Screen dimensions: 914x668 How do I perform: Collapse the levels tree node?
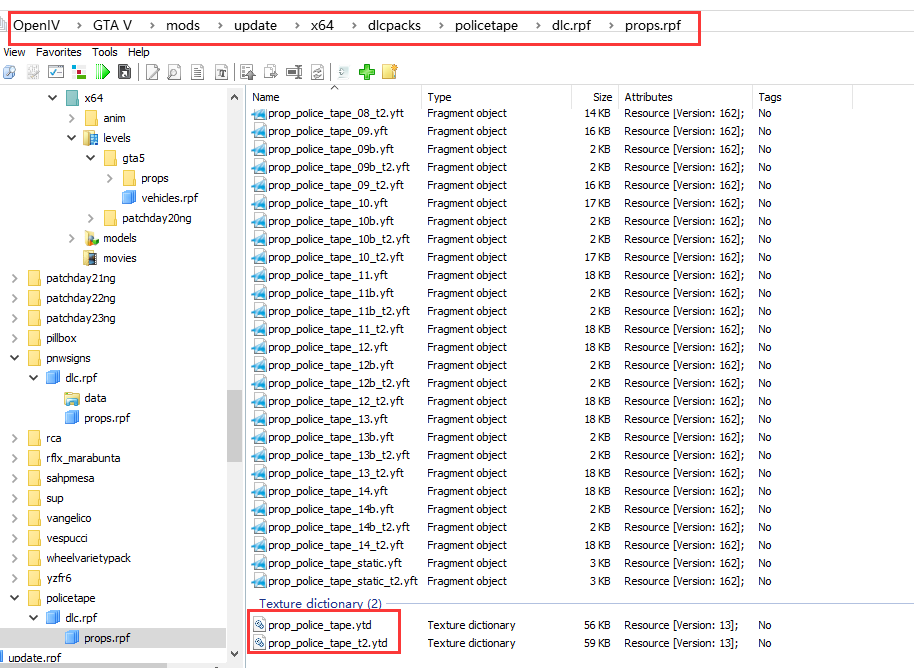point(72,138)
